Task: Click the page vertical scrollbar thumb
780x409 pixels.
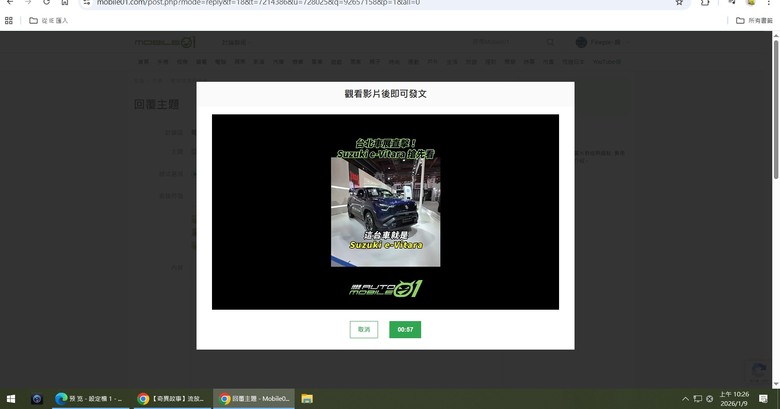Action: click(776, 109)
